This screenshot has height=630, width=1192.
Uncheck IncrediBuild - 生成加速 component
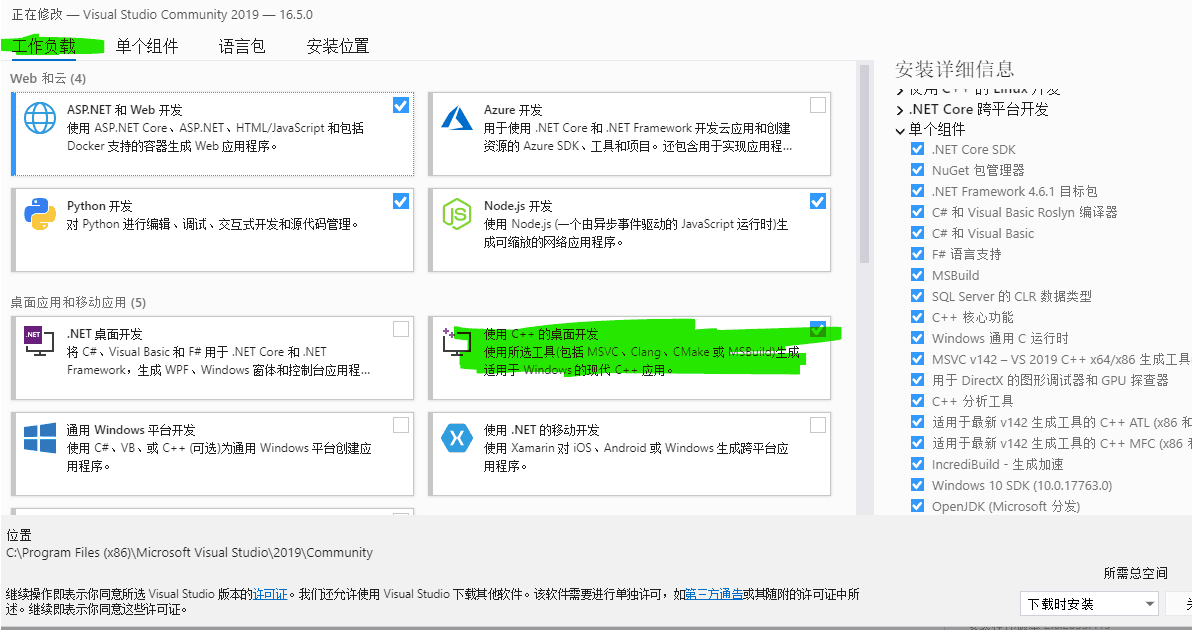pyautogui.click(x=918, y=464)
